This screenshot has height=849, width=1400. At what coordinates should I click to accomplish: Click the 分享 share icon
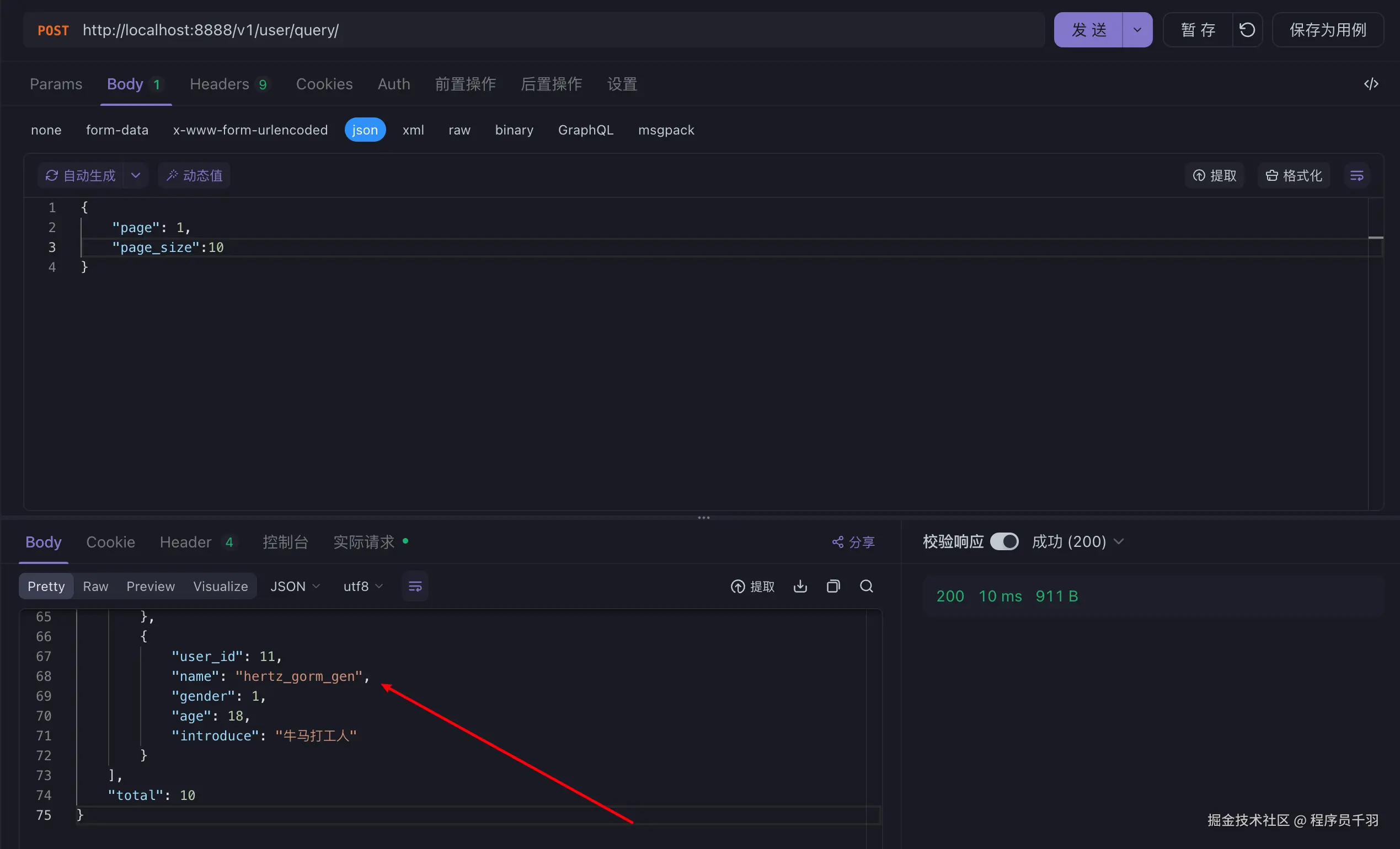click(853, 542)
